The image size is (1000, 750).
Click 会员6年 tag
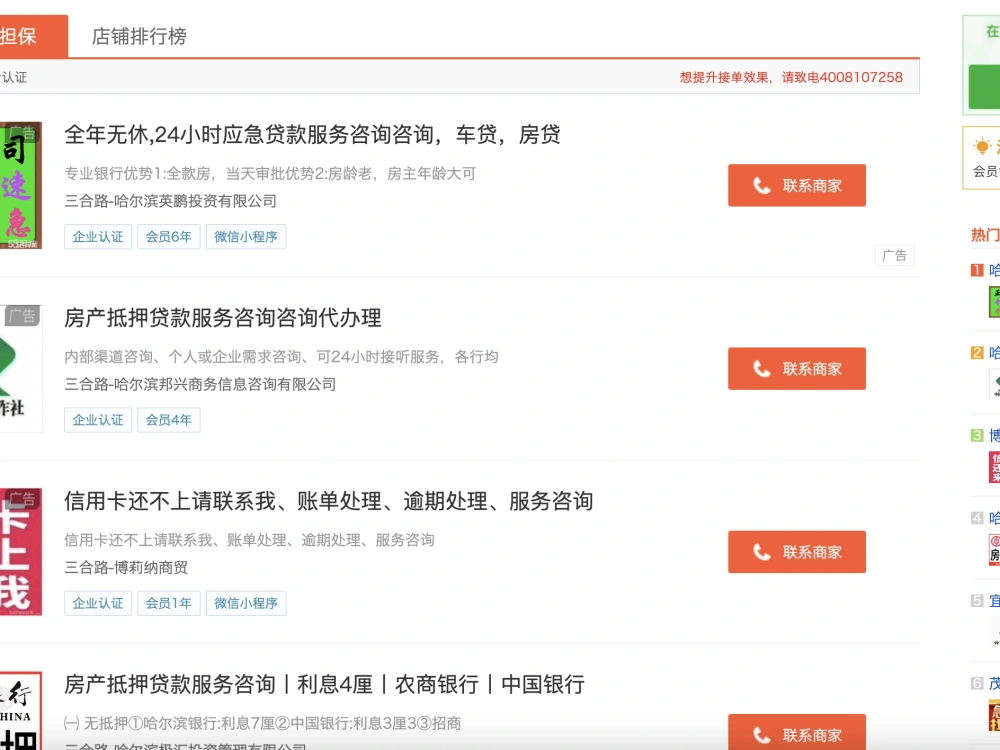(168, 237)
